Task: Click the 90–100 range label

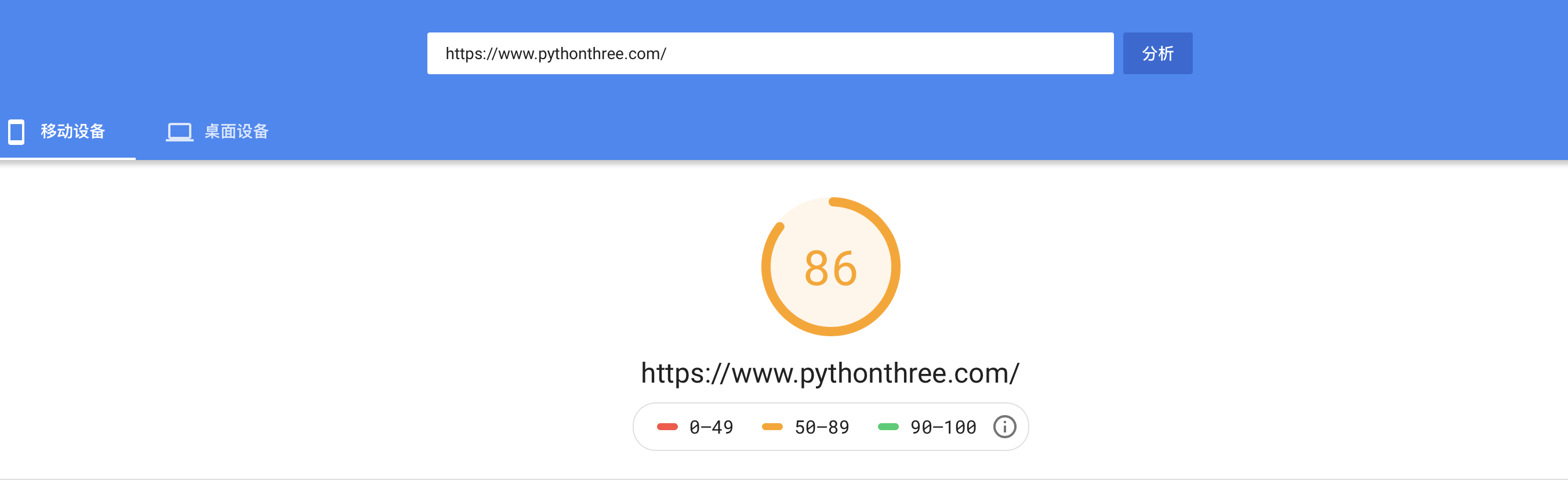Action: (x=943, y=427)
